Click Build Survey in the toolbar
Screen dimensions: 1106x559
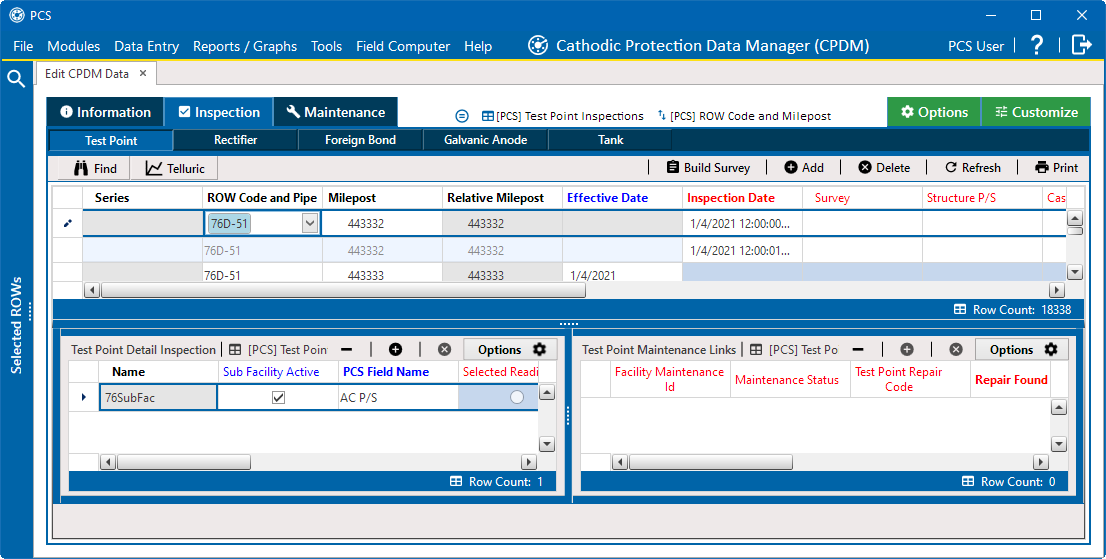[x=707, y=168]
